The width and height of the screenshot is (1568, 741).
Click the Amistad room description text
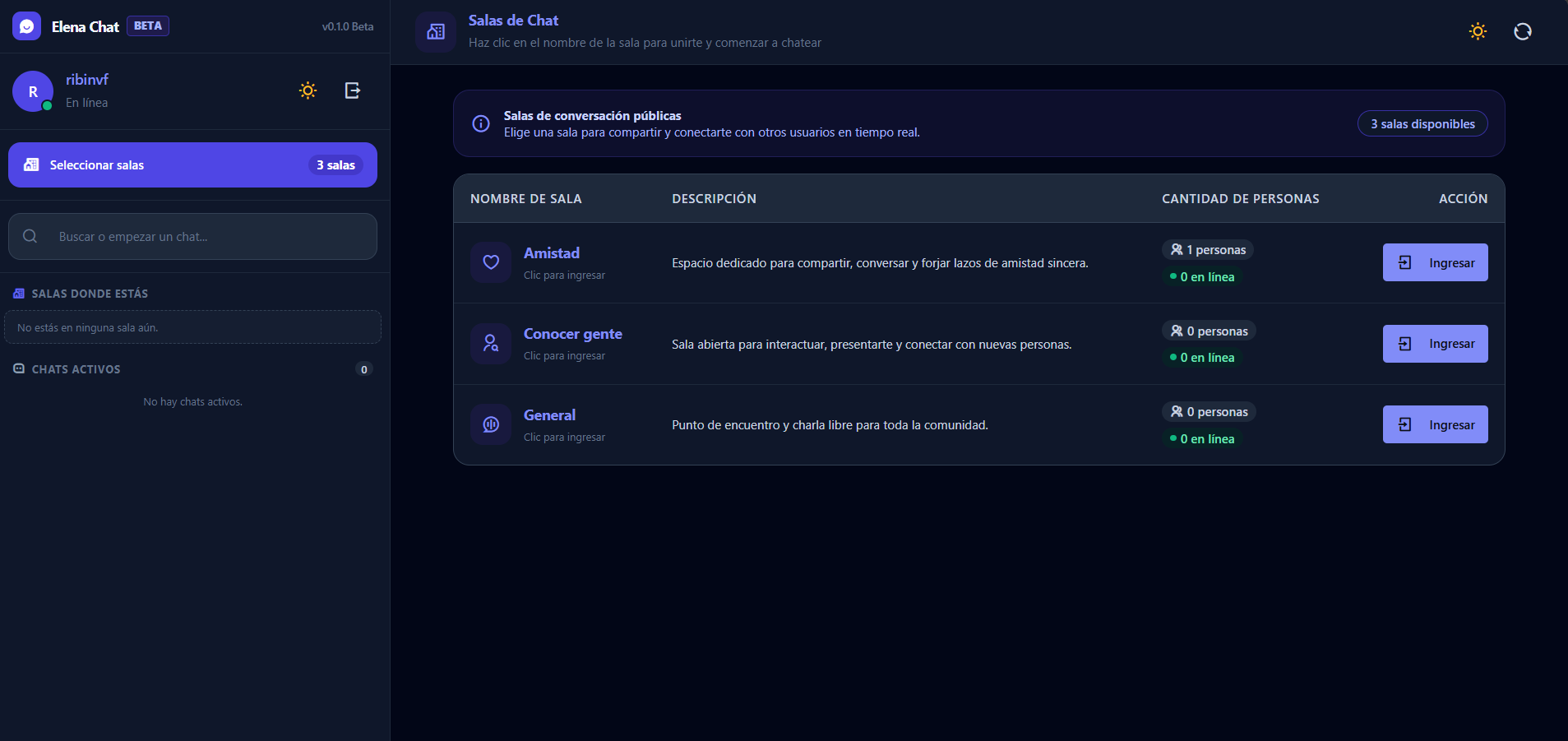click(x=880, y=263)
